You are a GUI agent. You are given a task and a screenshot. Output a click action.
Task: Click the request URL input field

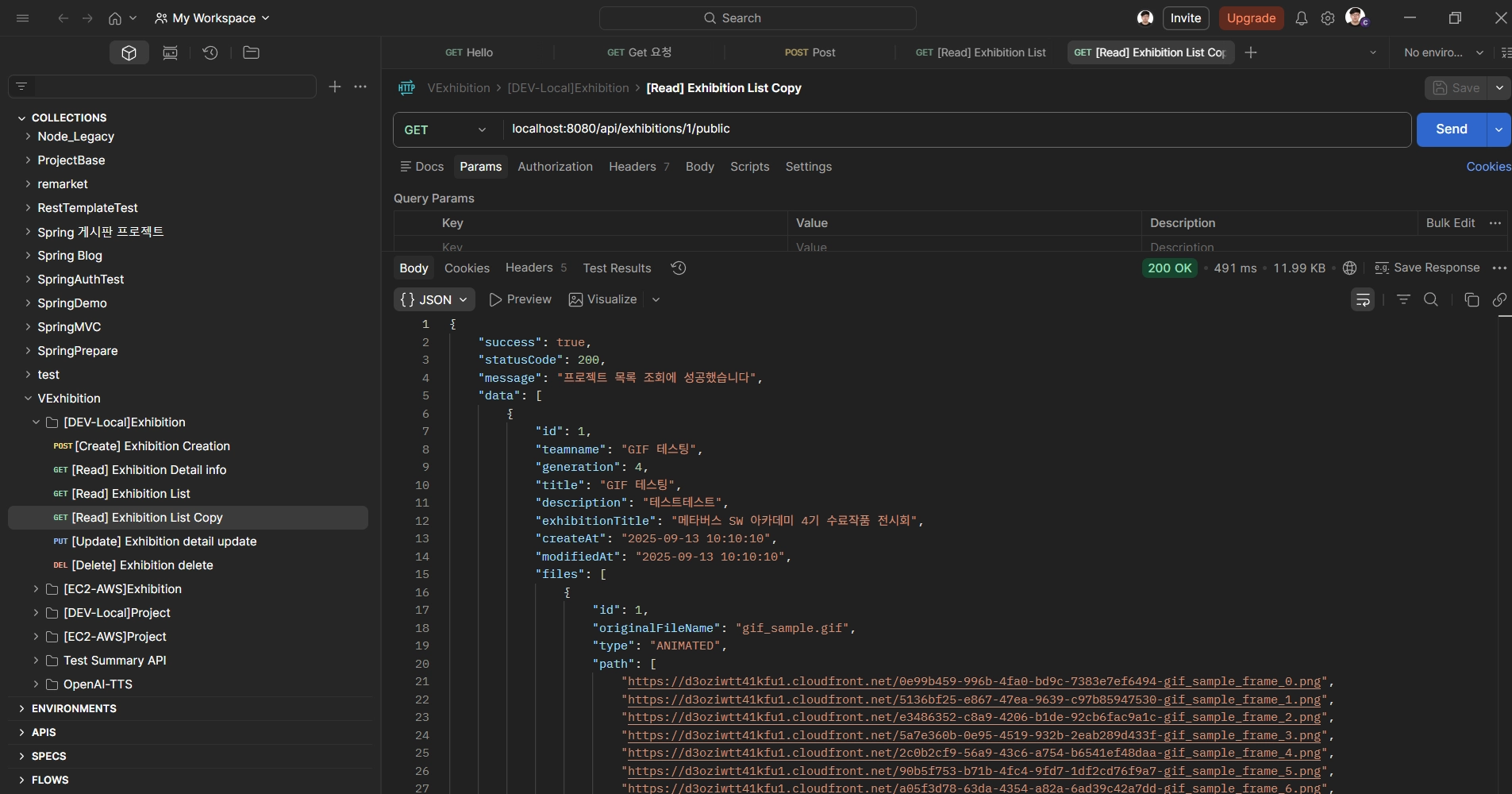click(x=952, y=129)
